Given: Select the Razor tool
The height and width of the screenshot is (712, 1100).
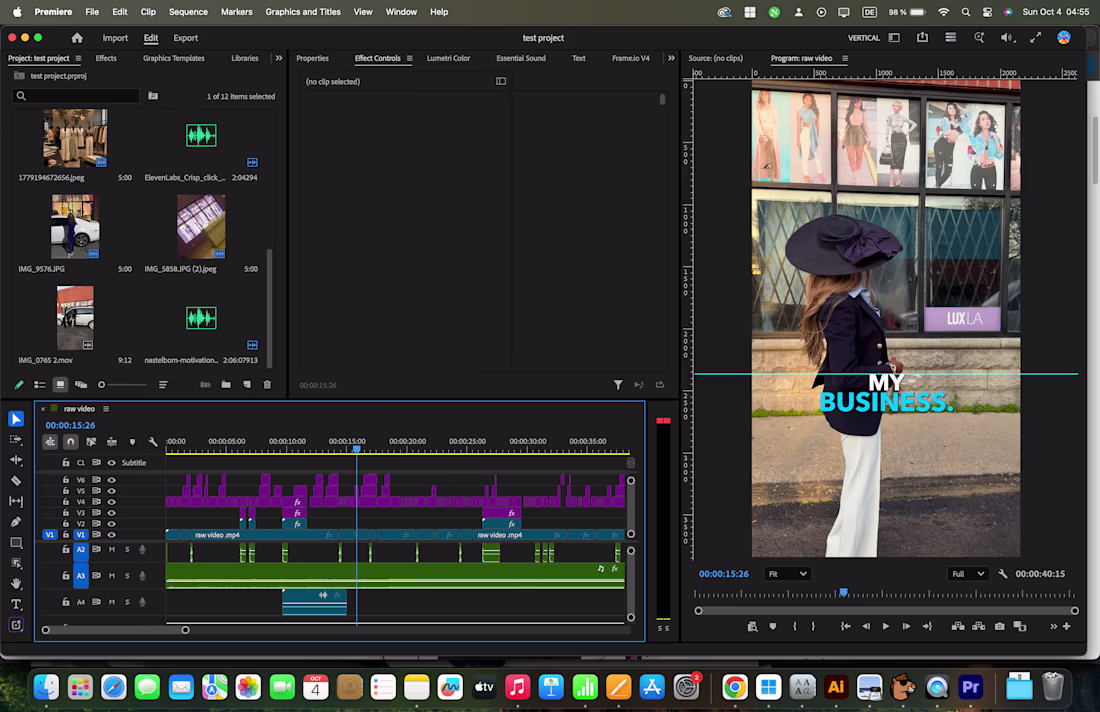Looking at the screenshot, I should (x=15, y=481).
